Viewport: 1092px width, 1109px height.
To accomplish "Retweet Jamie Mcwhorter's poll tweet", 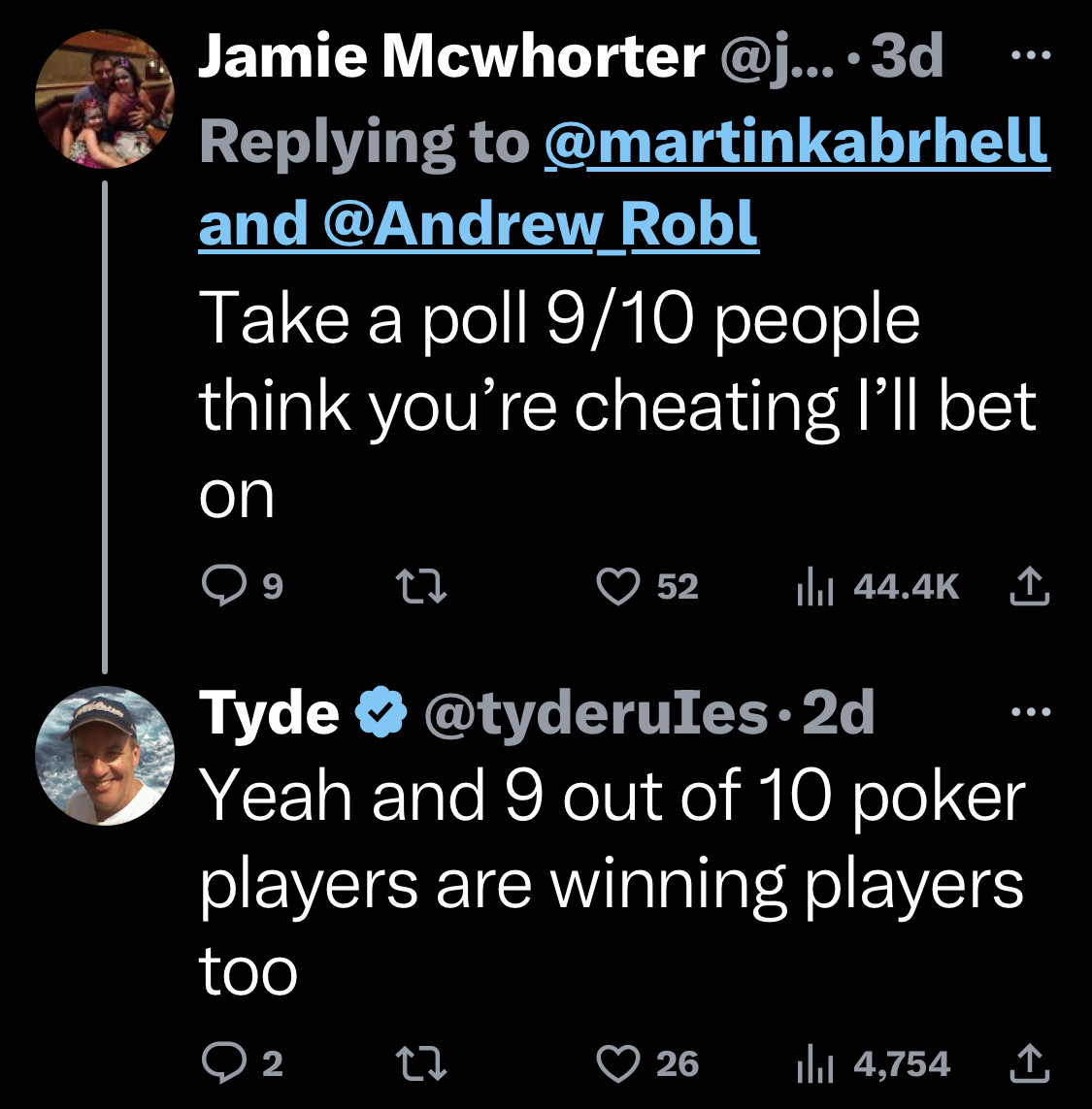I will coord(420,586).
